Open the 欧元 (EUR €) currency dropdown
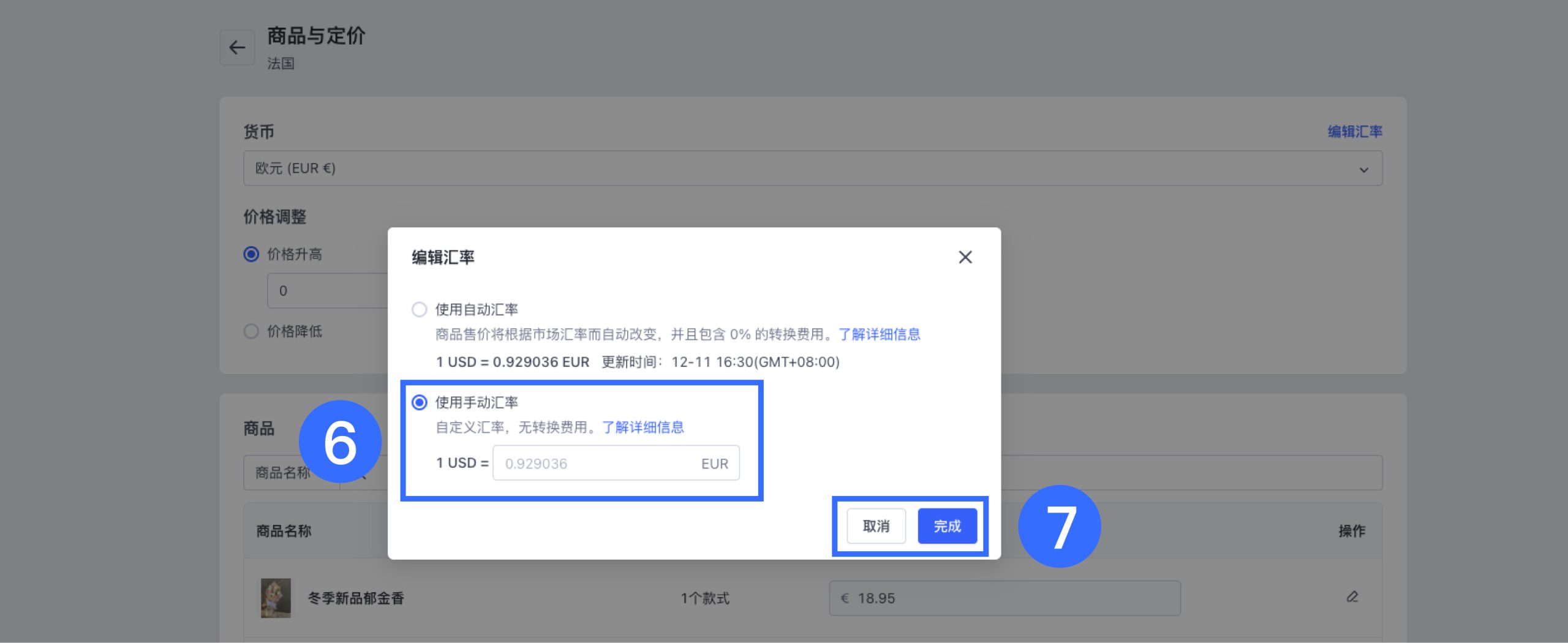Image resolution: width=1568 pixels, height=643 pixels. [x=812, y=168]
